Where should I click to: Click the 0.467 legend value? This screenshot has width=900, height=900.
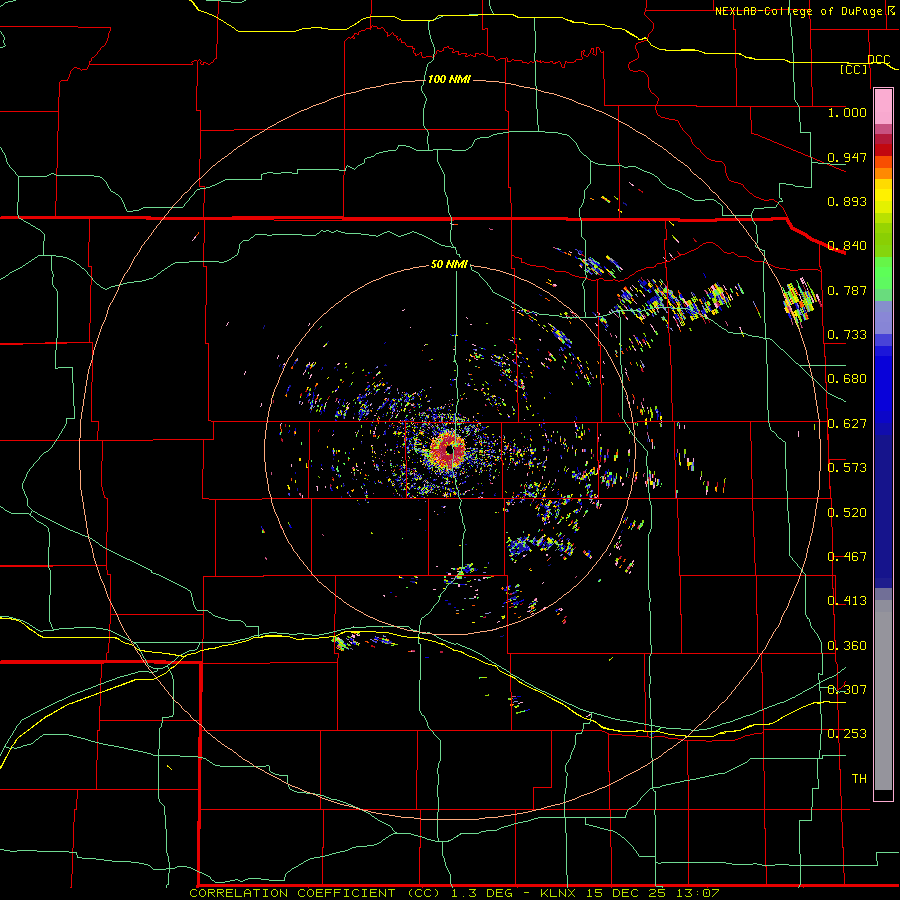[847, 557]
